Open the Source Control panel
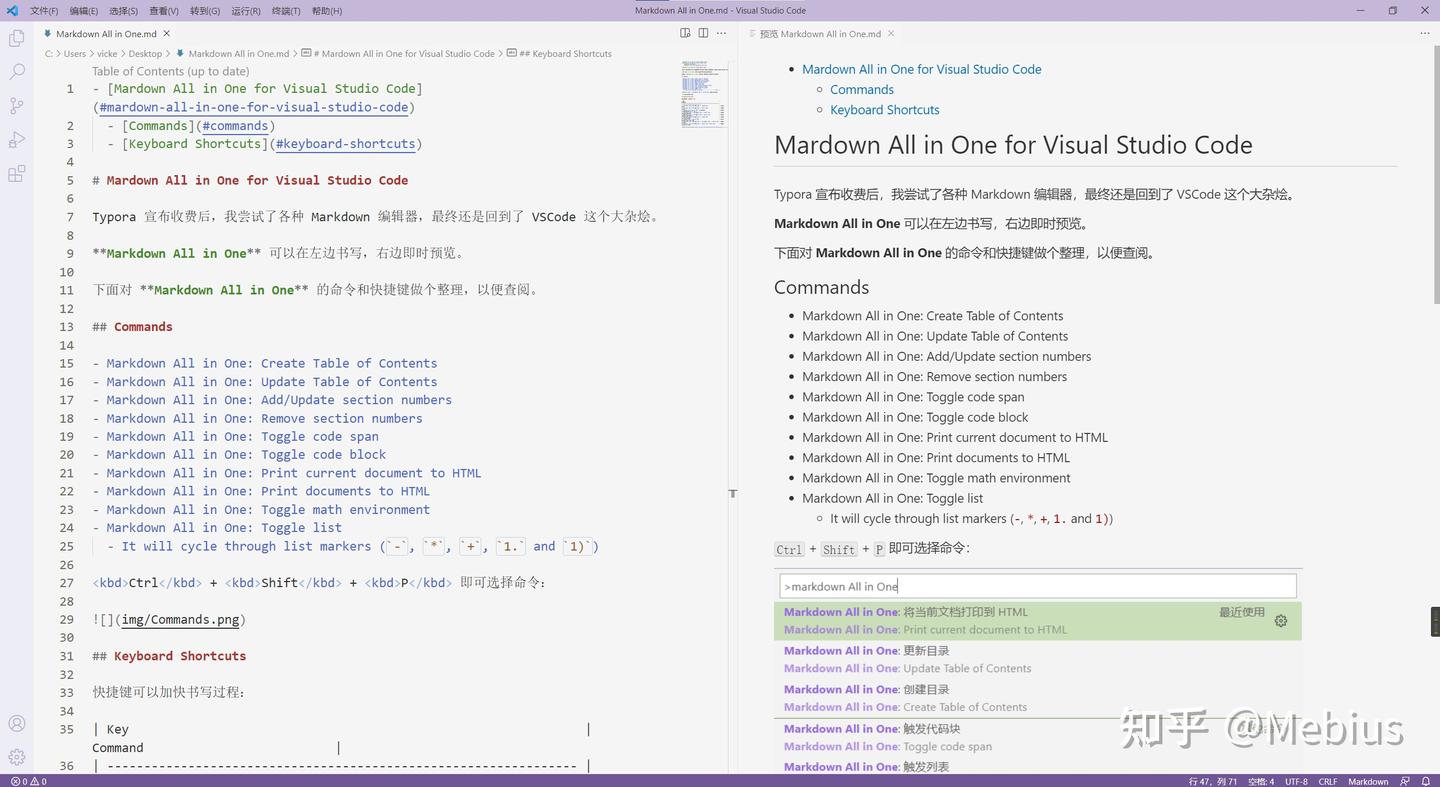Screen dimensions: 1440x787 point(16,105)
